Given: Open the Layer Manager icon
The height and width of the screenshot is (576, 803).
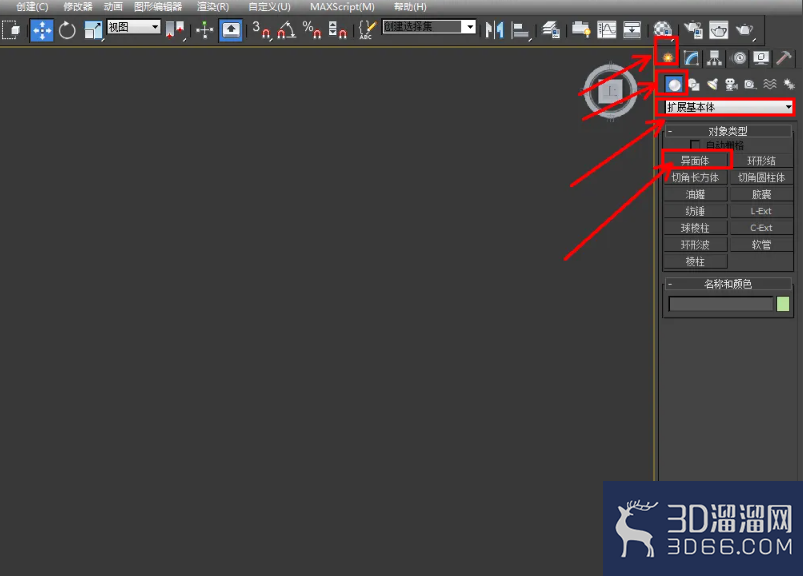Looking at the screenshot, I should (551, 30).
